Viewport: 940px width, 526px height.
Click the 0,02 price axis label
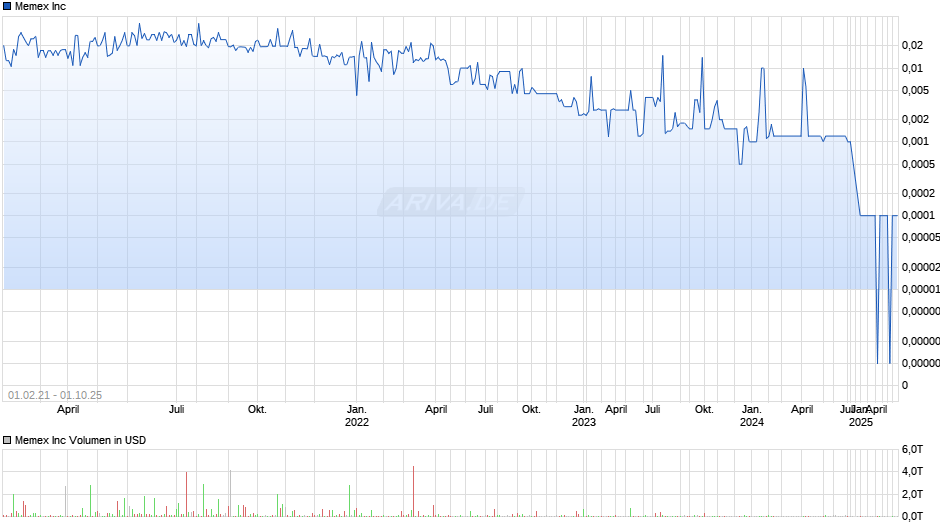coord(912,46)
